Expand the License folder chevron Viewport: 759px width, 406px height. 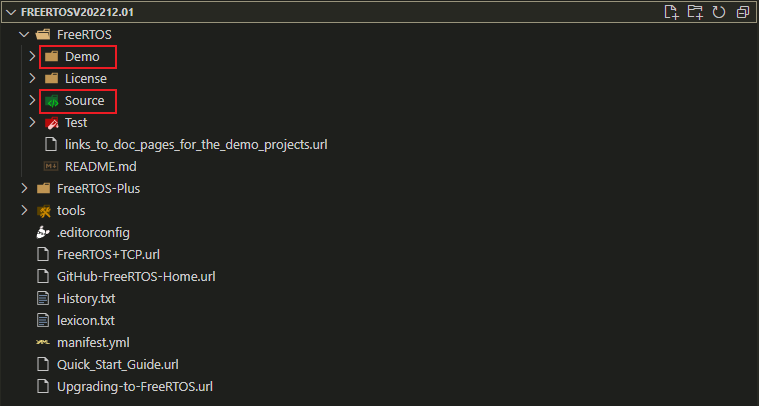32,79
